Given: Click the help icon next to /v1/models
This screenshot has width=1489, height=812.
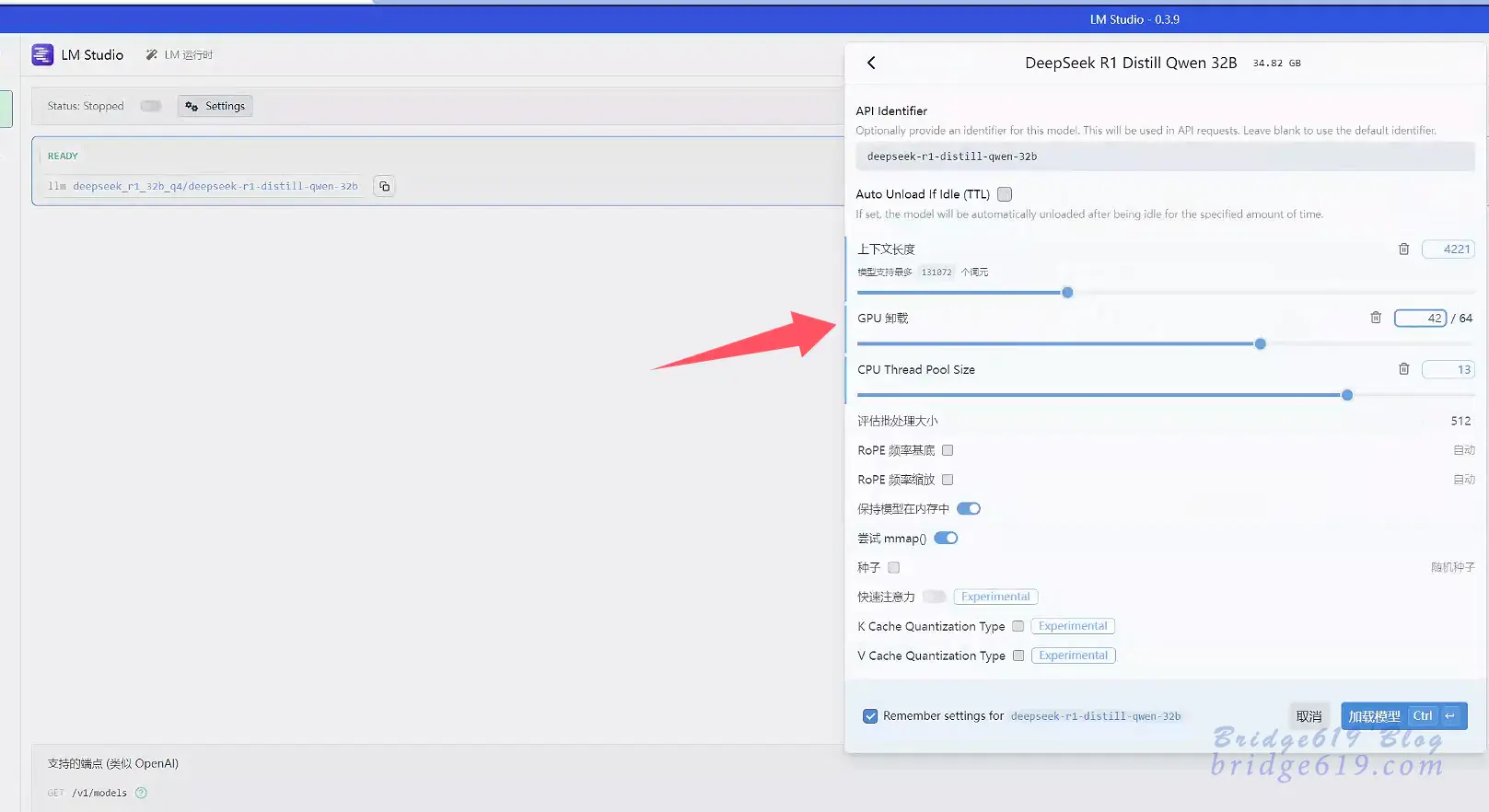Looking at the screenshot, I should coord(141,793).
